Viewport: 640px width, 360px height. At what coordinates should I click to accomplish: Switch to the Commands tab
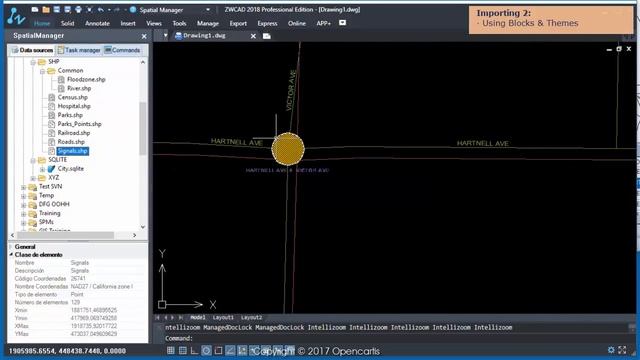122,50
